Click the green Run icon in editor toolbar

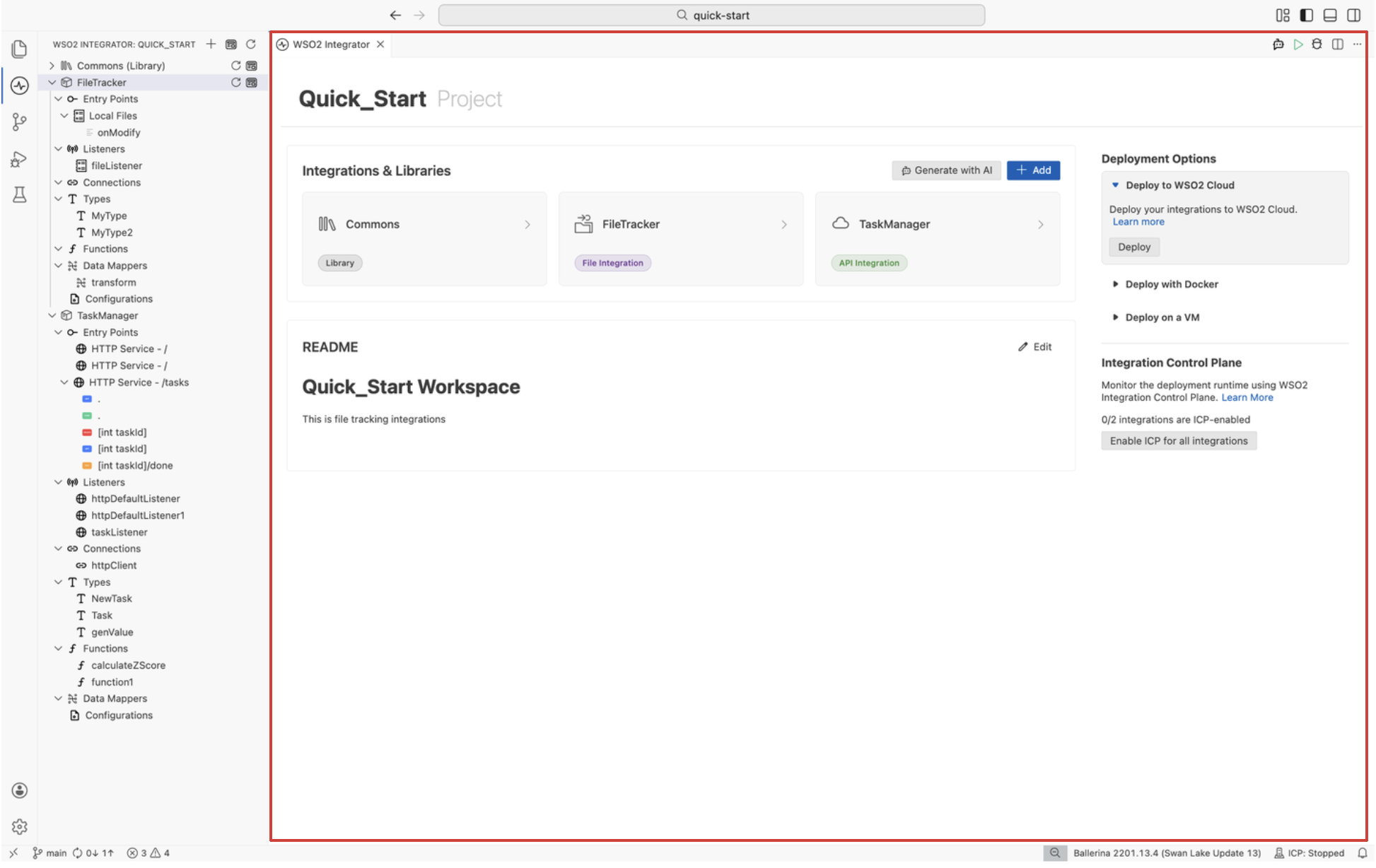[1298, 44]
